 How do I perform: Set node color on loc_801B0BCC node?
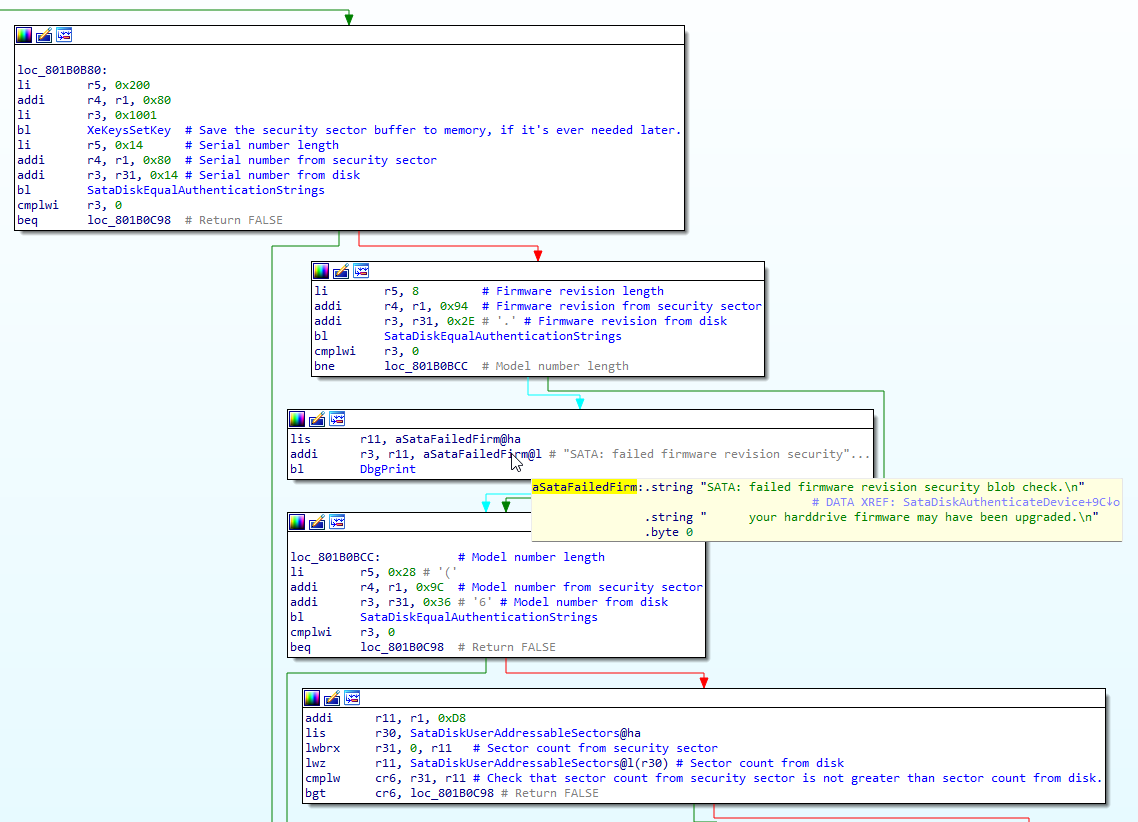[297, 522]
